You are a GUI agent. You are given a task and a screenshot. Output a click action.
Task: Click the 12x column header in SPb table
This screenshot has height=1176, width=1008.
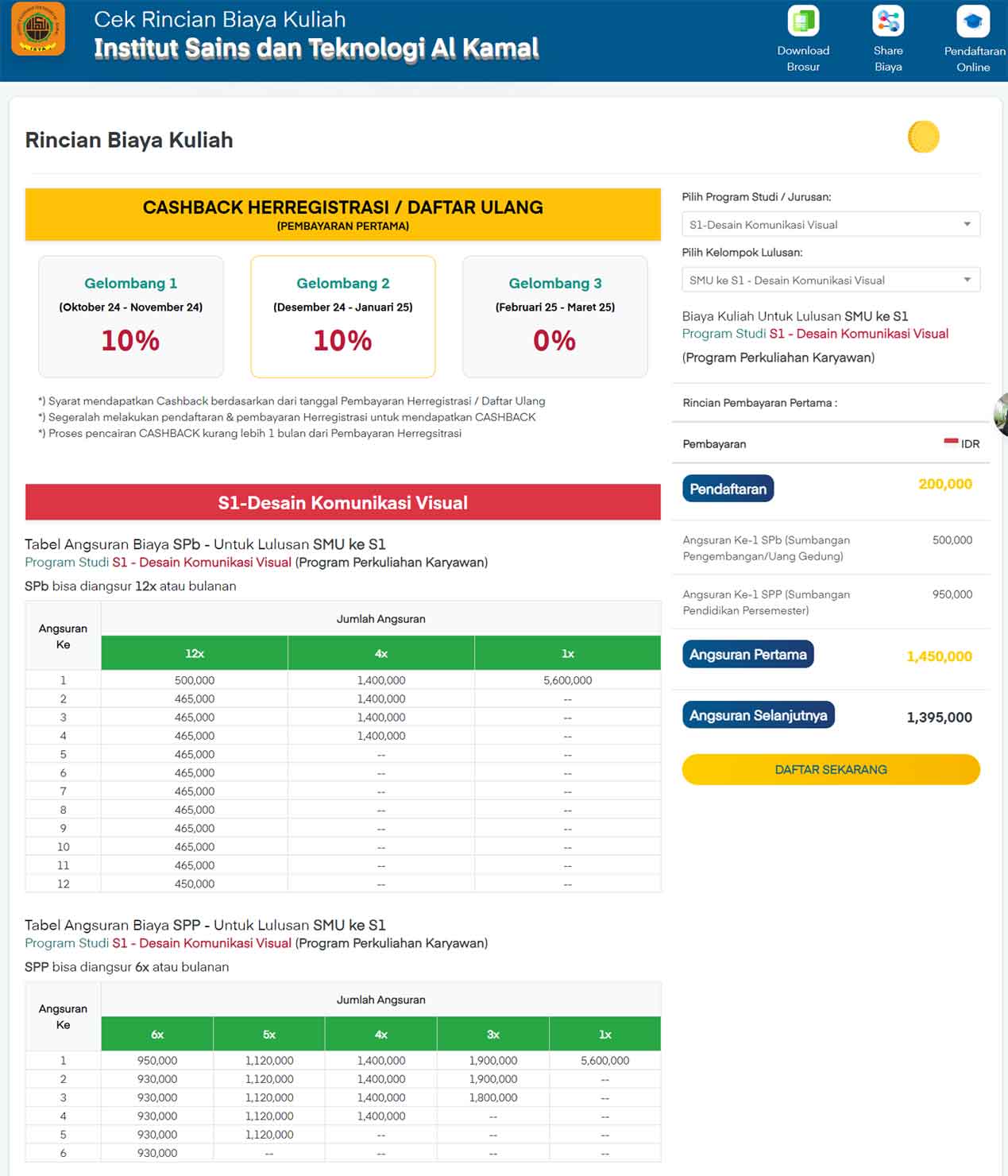click(195, 653)
